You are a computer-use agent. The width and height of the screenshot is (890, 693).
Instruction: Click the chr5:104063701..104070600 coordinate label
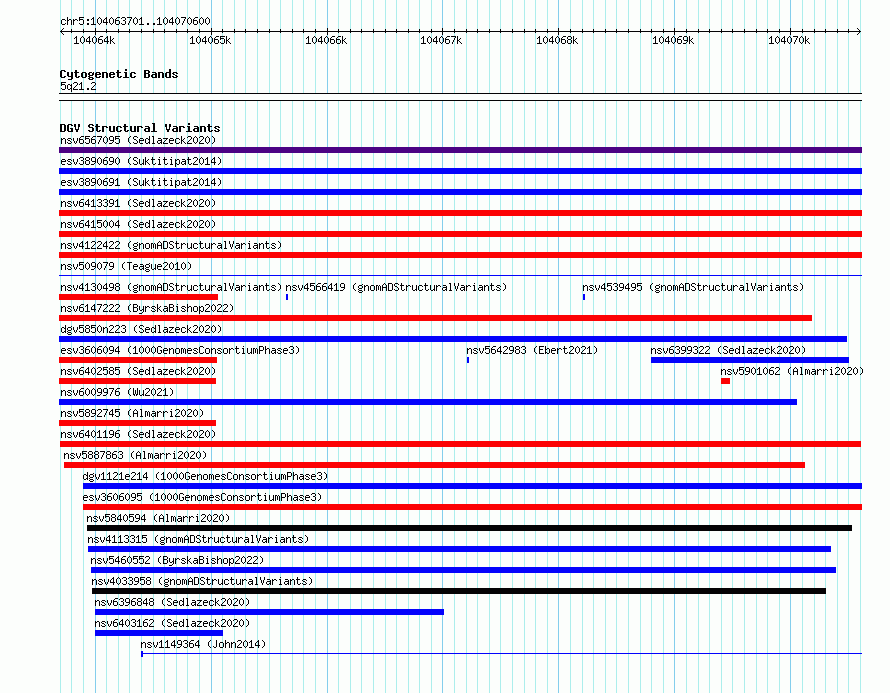[135, 21]
